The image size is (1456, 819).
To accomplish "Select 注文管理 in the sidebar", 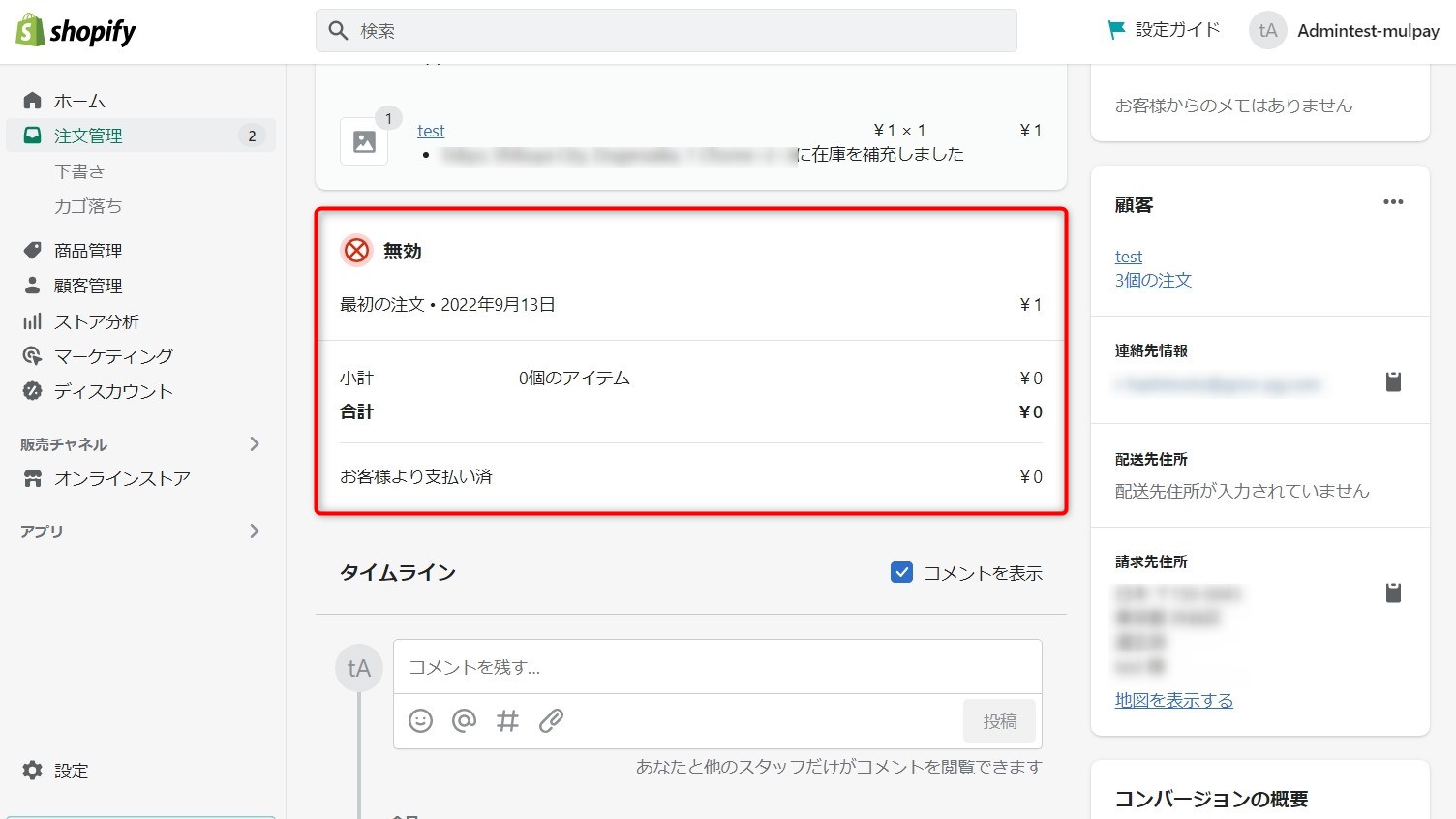I will point(87,136).
